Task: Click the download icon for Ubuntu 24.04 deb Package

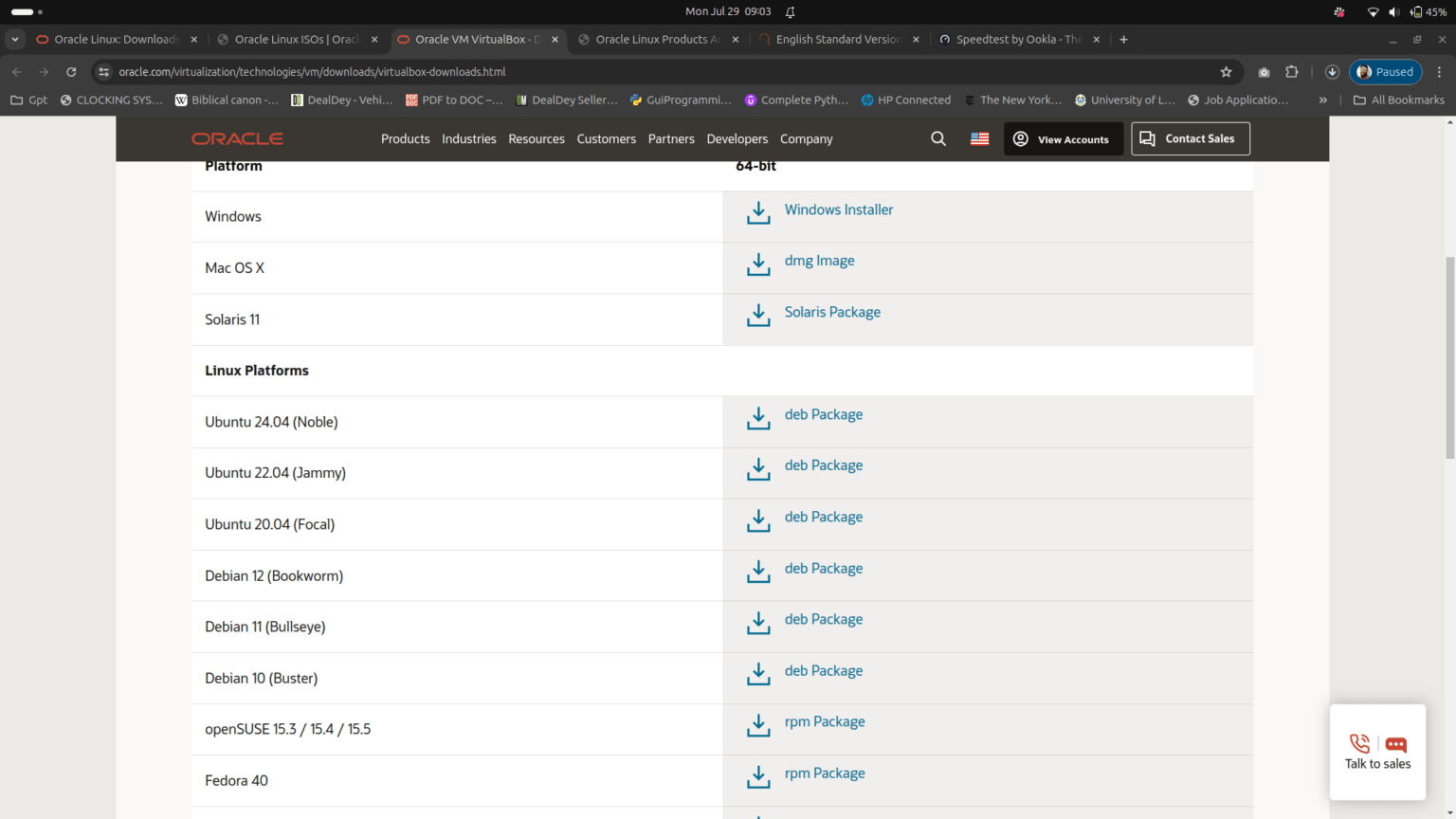Action: pyautogui.click(x=758, y=418)
